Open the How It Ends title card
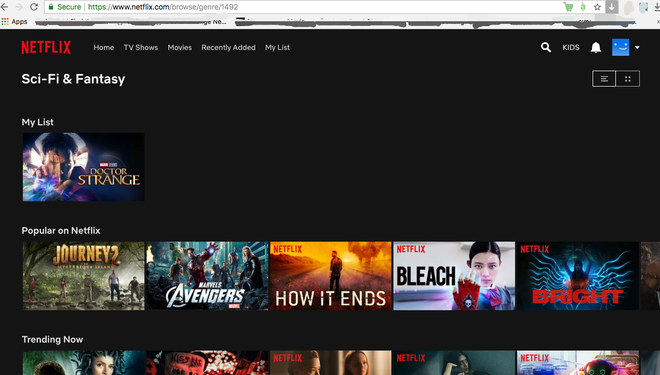 point(330,276)
